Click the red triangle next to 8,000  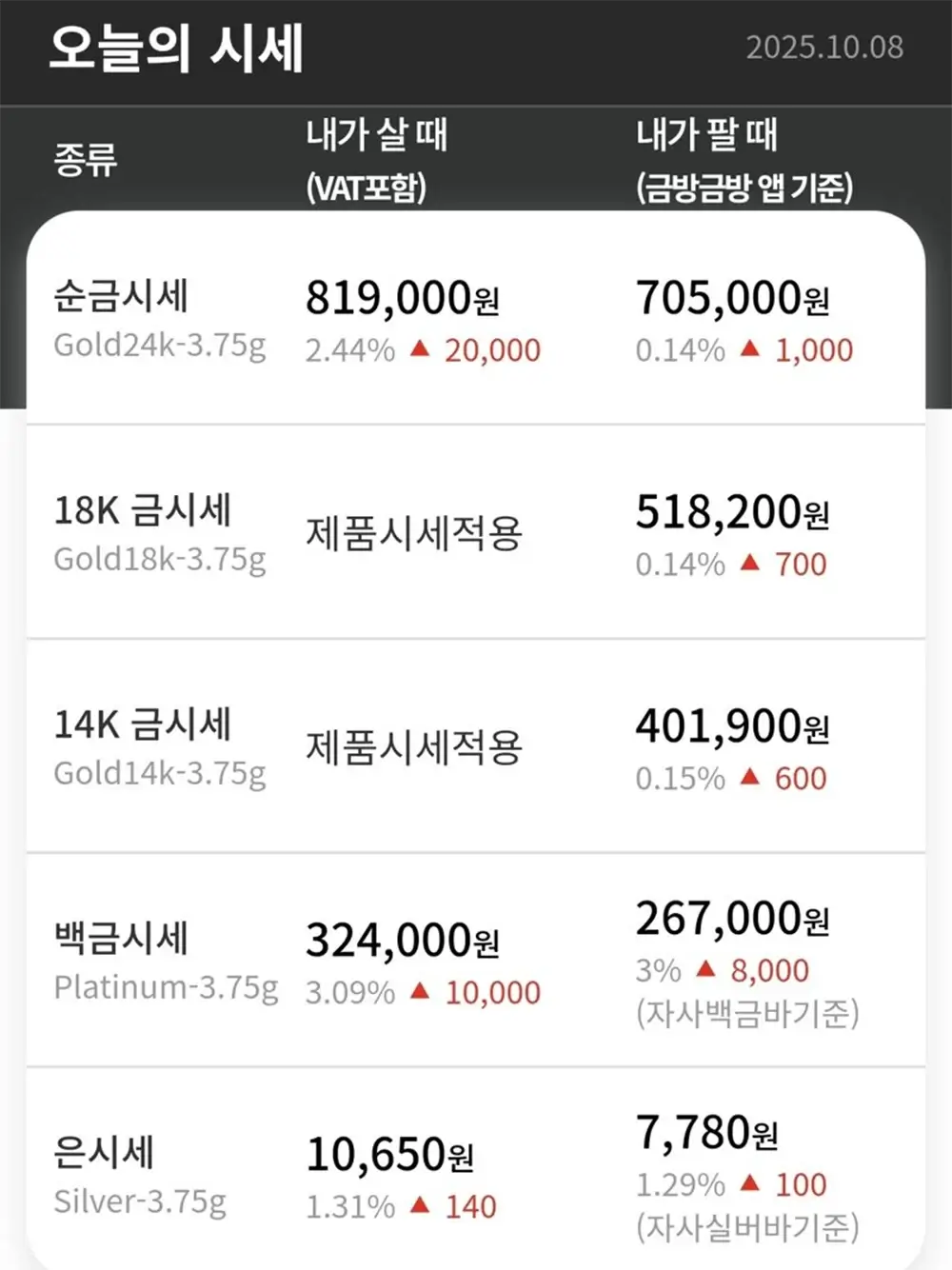[705, 968]
